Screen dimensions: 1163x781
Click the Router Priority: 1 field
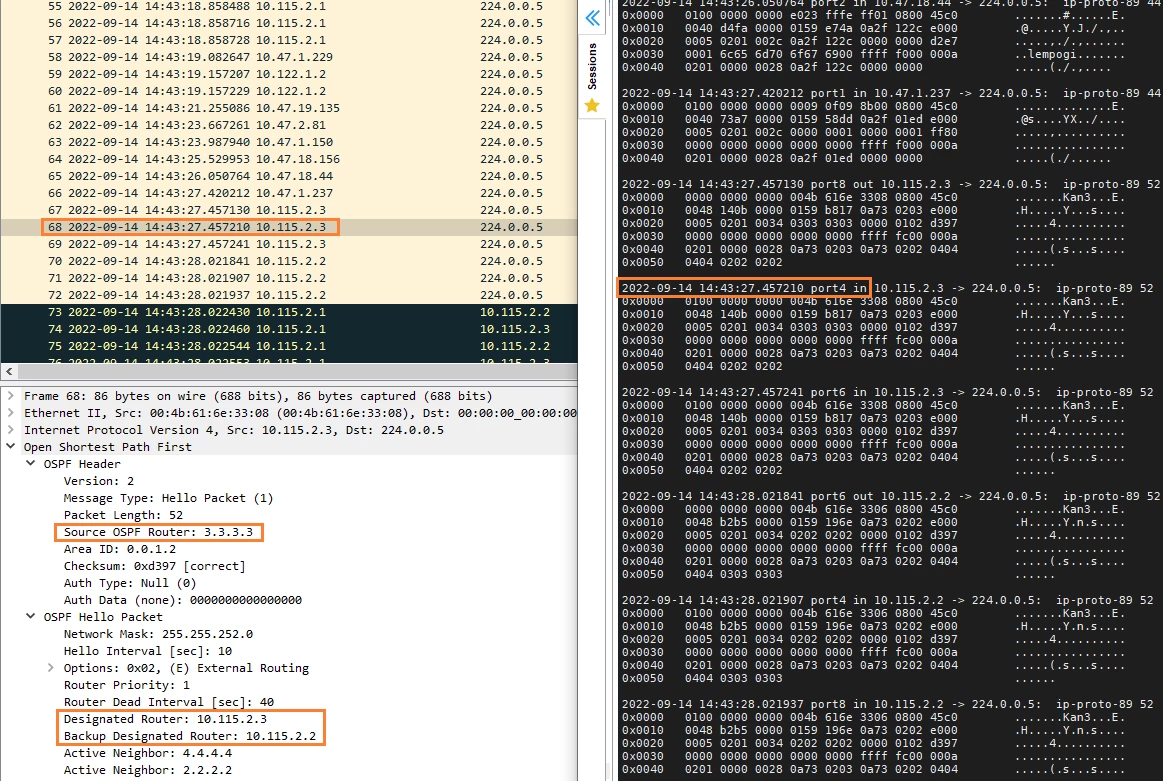(x=126, y=685)
